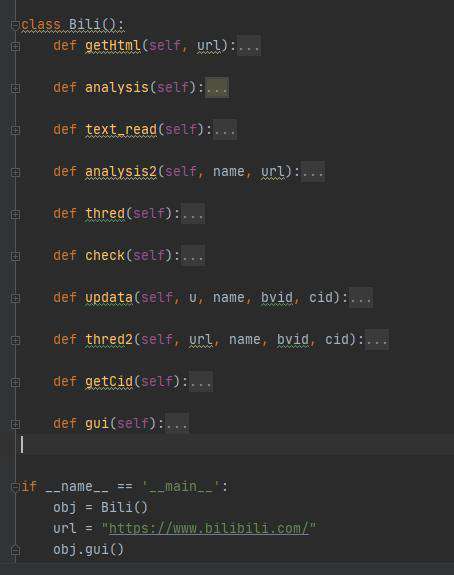The image size is (454, 575).
Task: Click fold end marker beside obj.gui()
Action: tap(15, 550)
